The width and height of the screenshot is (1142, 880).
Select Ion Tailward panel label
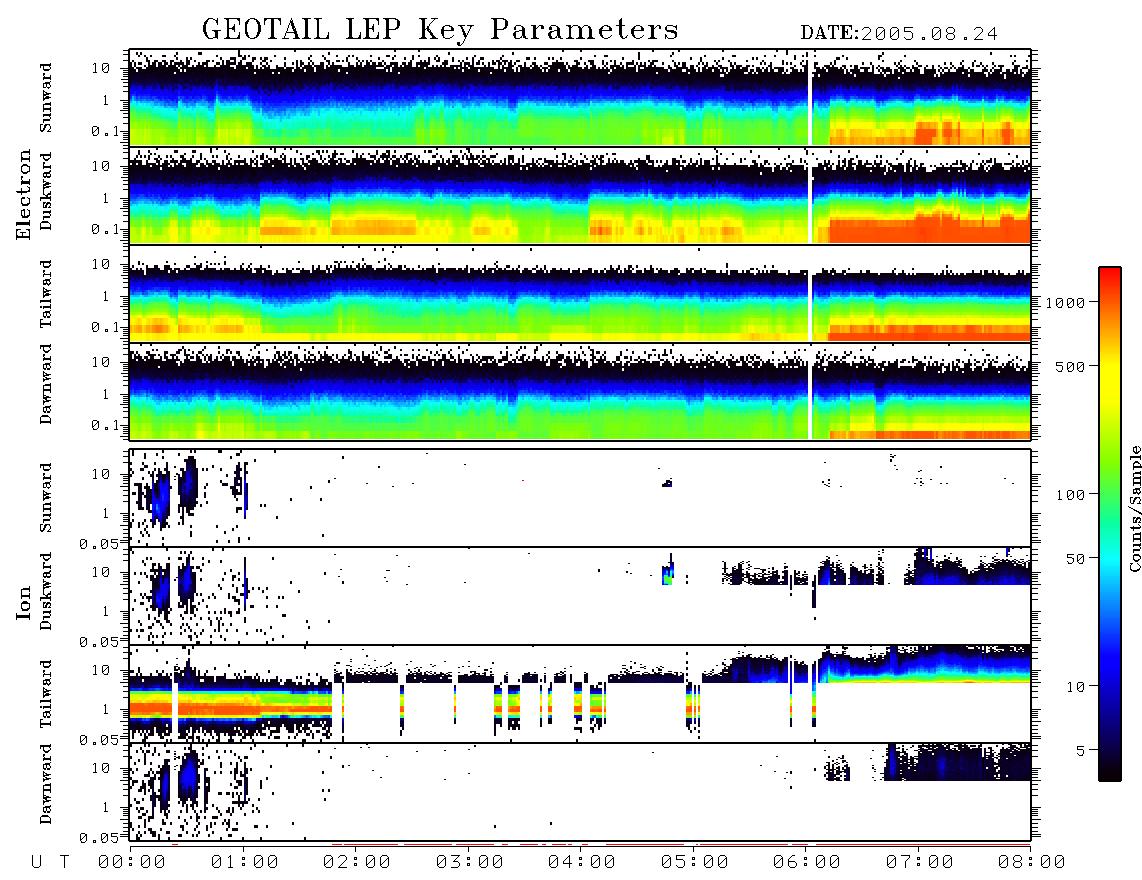[x=45, y=694]
